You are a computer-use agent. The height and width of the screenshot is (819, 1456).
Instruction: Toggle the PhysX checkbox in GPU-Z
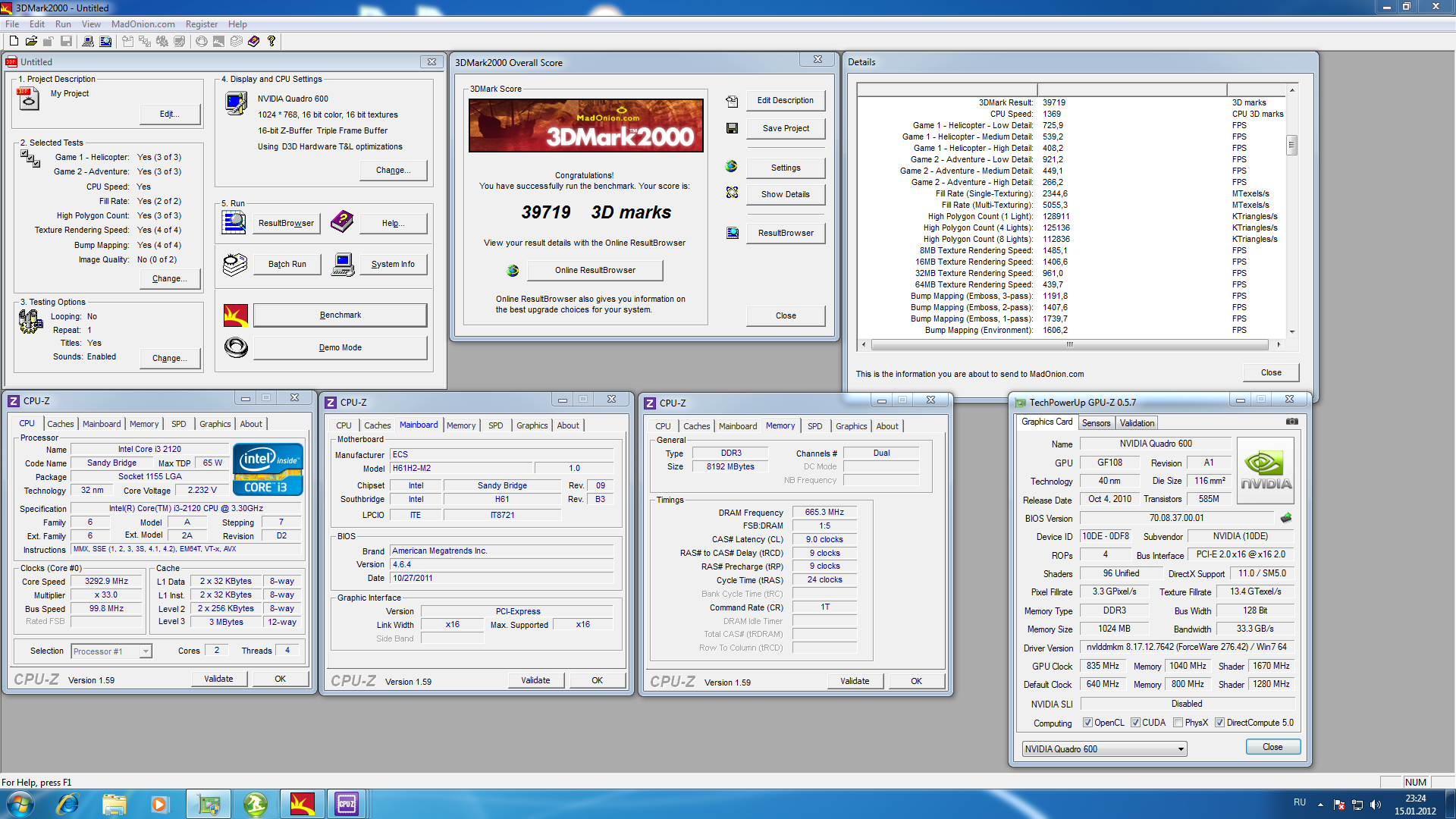click(x=1178, y=723)
